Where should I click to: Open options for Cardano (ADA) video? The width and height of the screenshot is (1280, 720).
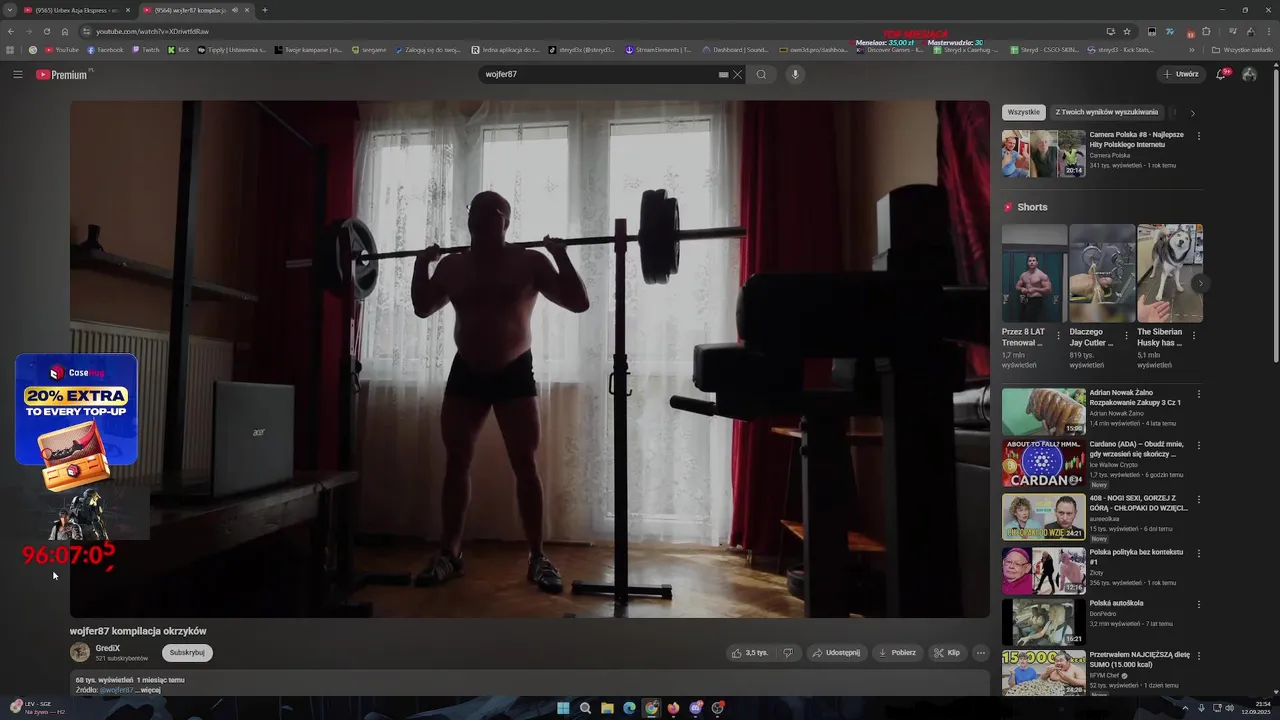point(1199,445)
